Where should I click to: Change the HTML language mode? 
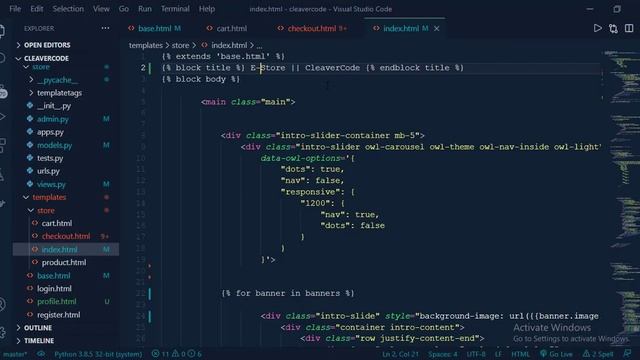coord(520,354)
